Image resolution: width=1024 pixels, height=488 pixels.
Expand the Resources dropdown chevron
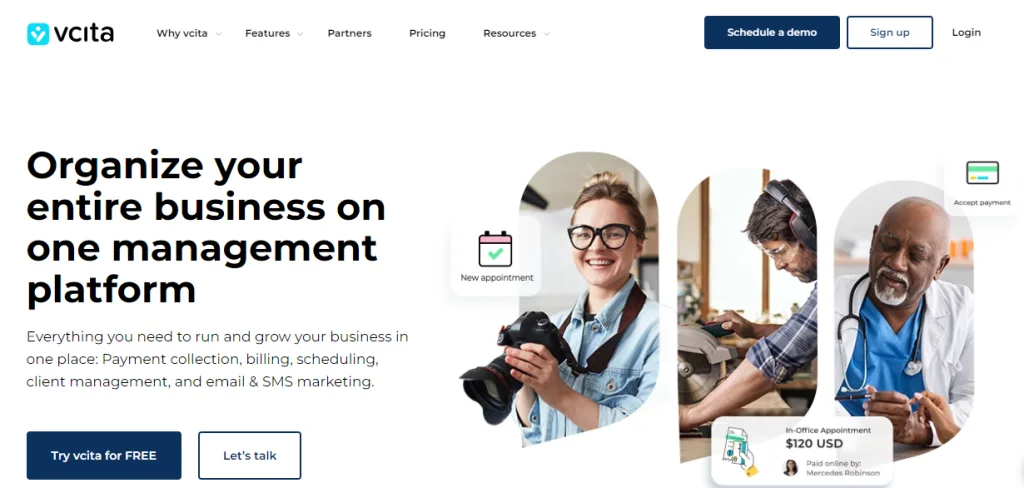(546, 34)
